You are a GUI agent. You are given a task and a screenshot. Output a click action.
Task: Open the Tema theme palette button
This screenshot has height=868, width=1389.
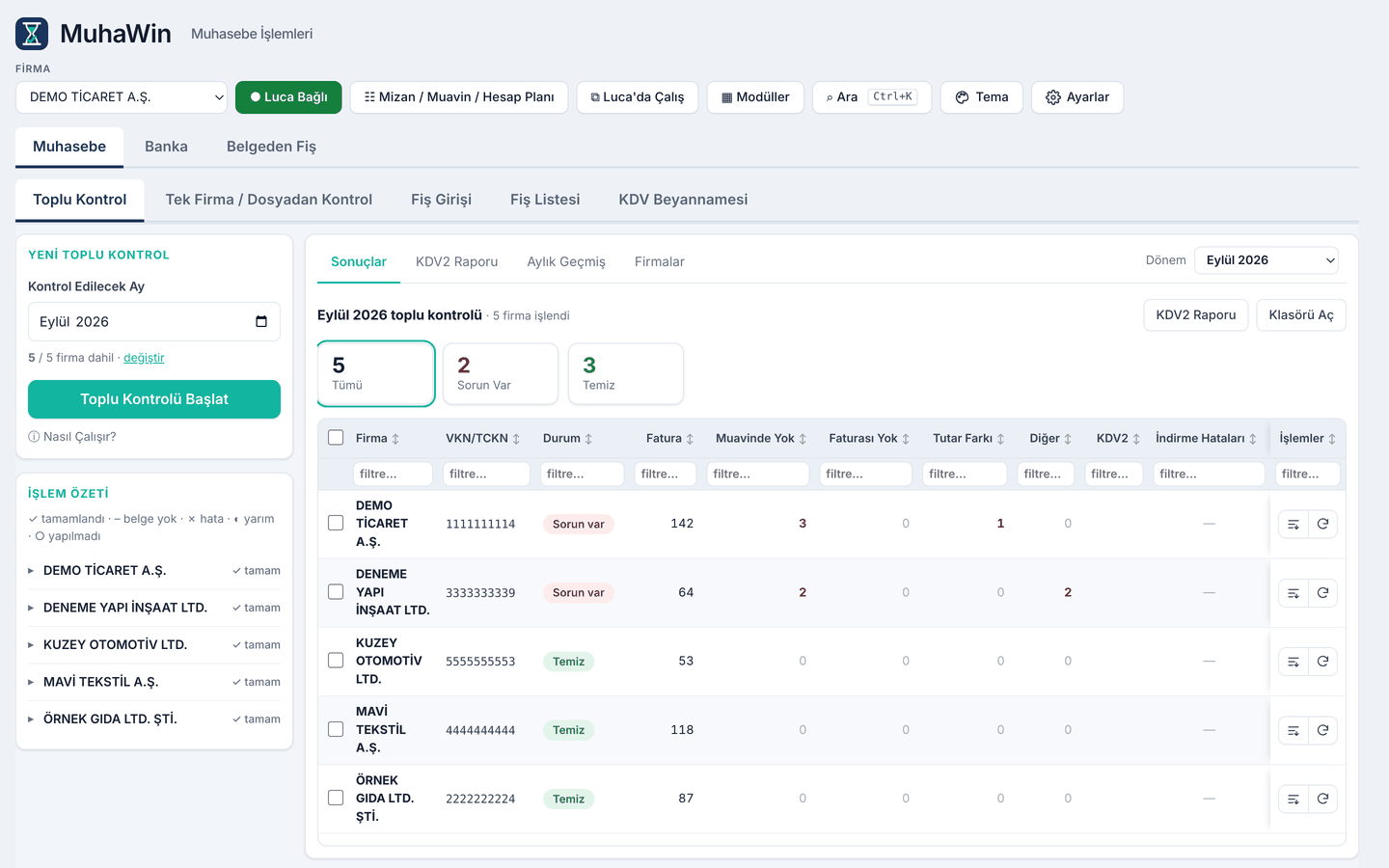[982, 97]
